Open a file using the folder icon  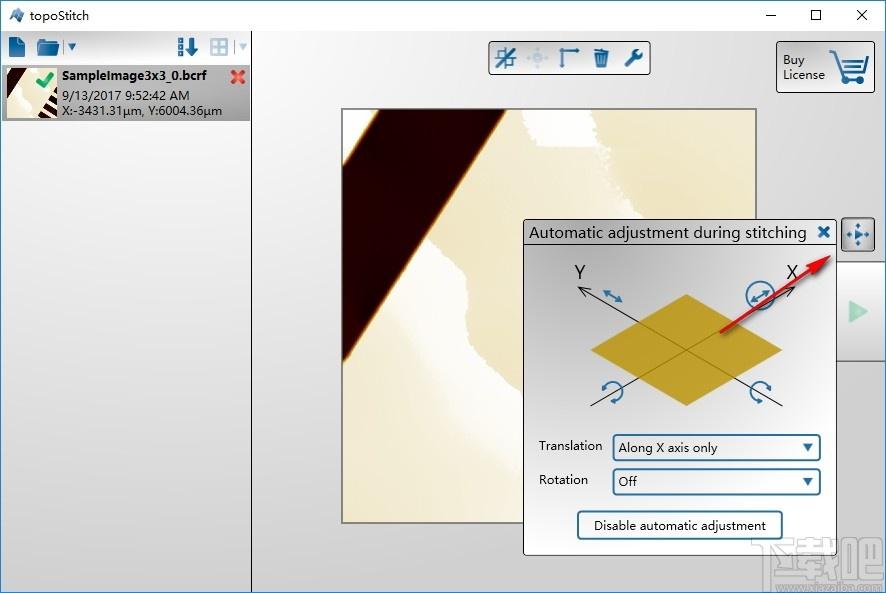tap(48, 47)
